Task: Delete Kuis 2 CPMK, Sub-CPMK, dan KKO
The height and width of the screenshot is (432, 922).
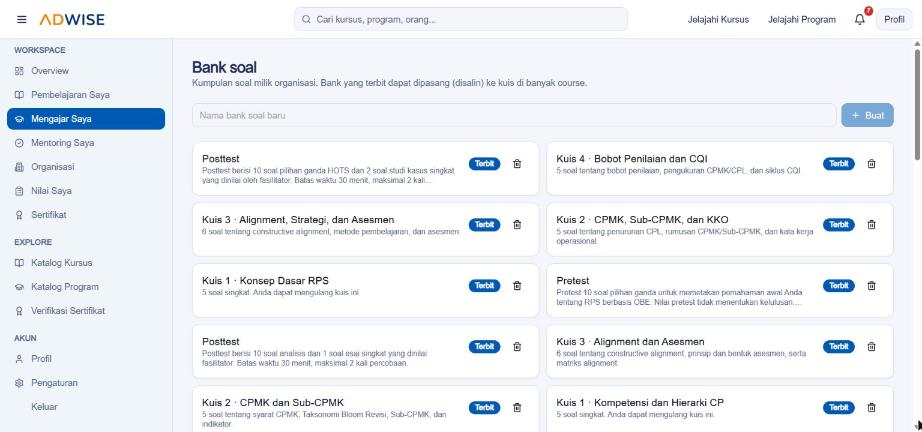Action: click(871, 225)
